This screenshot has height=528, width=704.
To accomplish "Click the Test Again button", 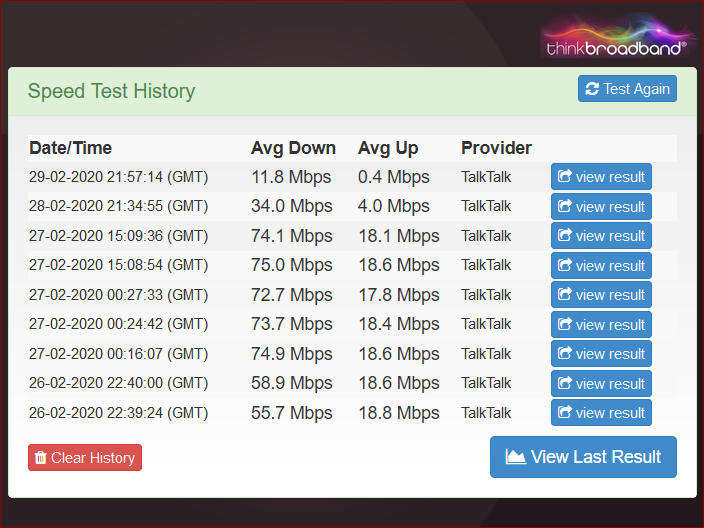I will (627, 88).
